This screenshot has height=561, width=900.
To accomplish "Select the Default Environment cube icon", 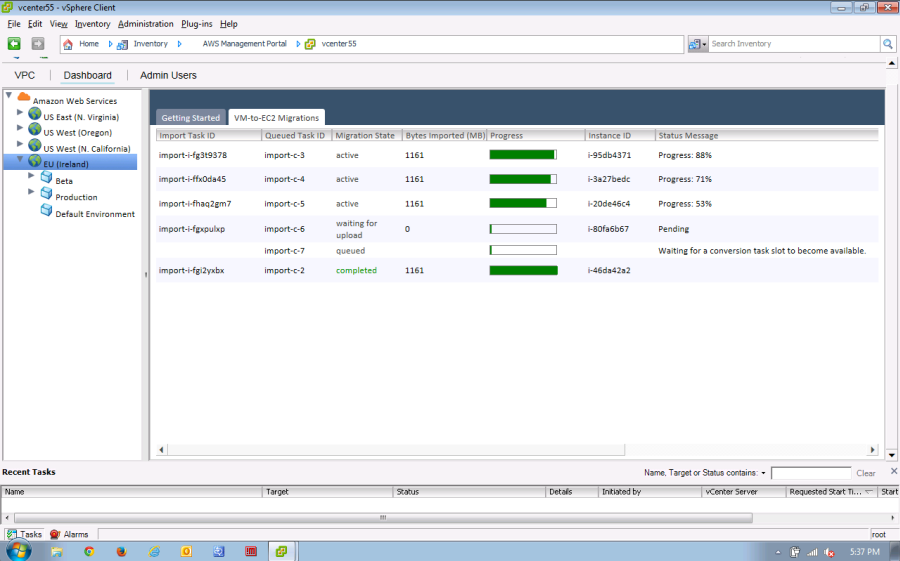I will pyautogui.click(x=46, y=212).
